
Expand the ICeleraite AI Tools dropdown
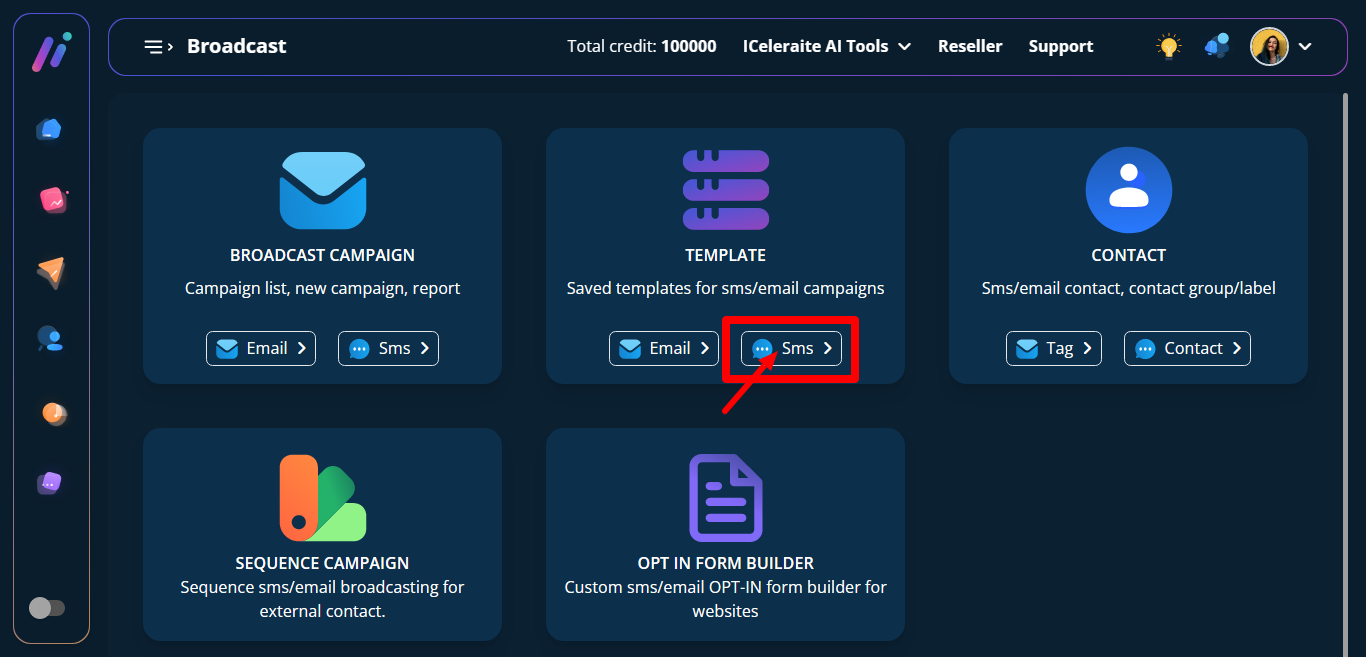click(x=826, y=46)
